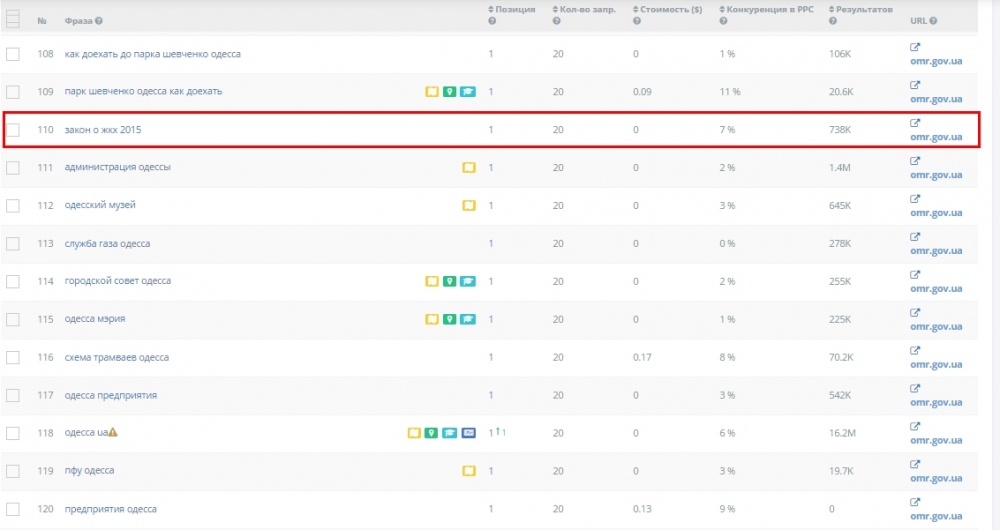Click the help icon beside the Фраза header
This screenshot has height=530, width=1000.
point(98,20)
